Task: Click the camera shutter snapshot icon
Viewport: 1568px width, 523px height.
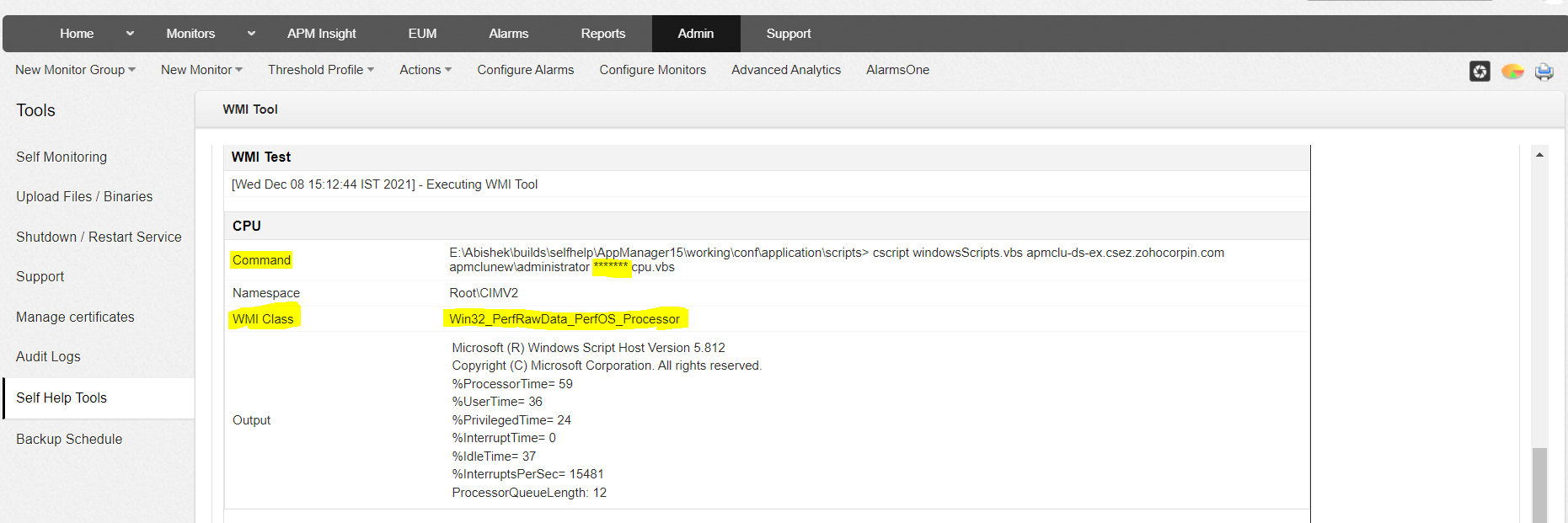Action: [x=1480, y=72]
